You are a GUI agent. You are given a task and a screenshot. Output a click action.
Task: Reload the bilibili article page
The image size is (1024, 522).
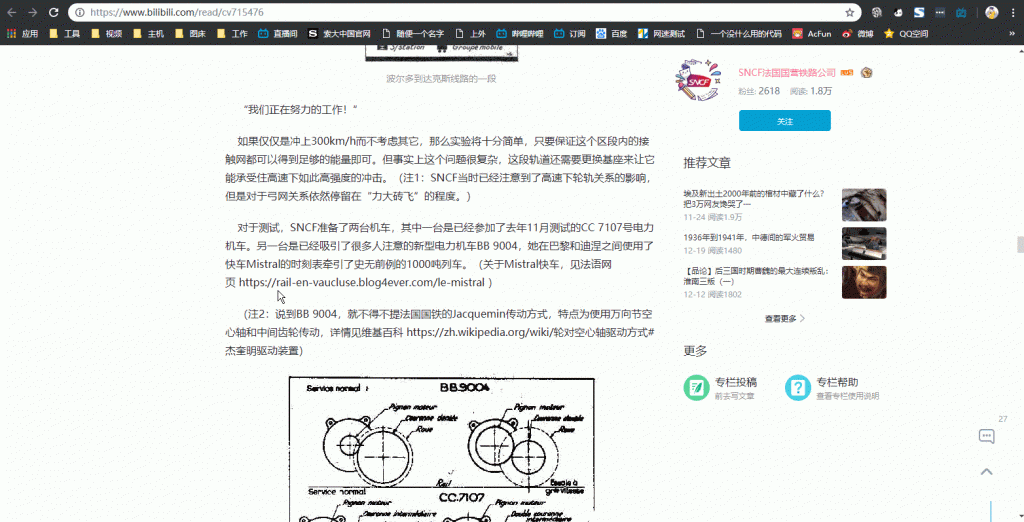click(54, 12)
